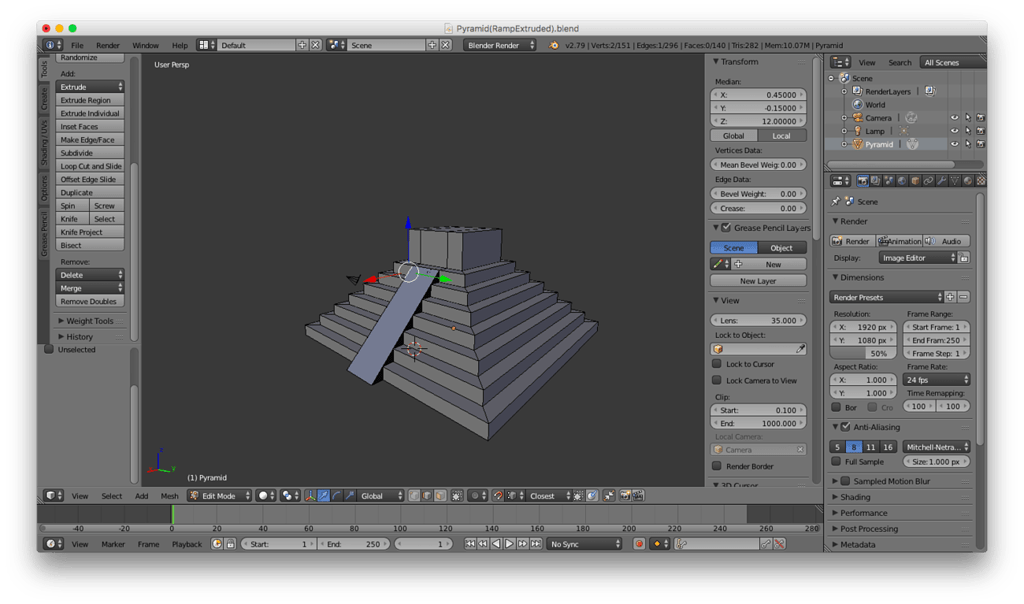Open the File menu

77,45
